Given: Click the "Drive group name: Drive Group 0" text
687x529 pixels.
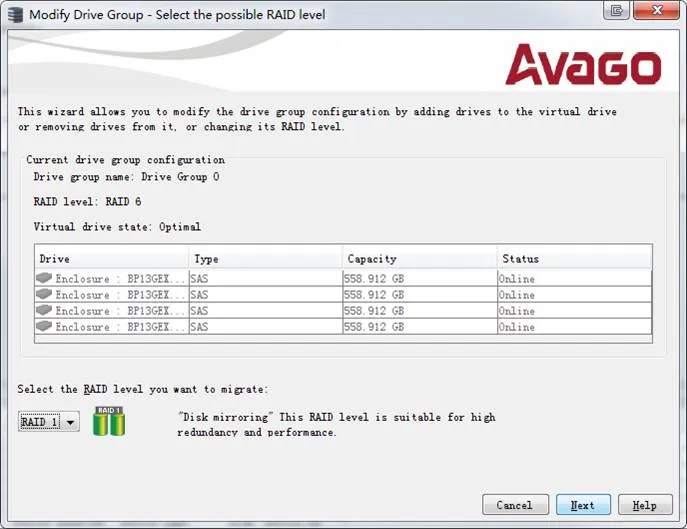Looking at the screenshot, I should click(126, 177).
